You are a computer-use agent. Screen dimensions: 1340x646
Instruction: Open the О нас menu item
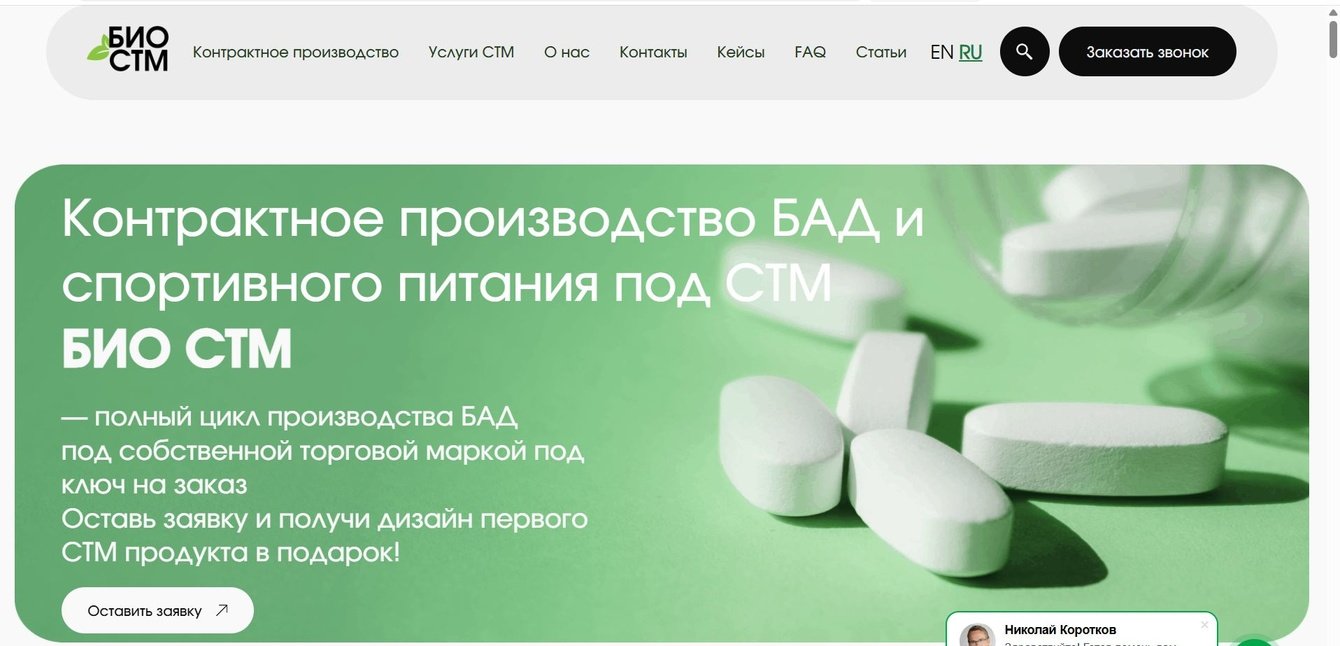point(567,52)
